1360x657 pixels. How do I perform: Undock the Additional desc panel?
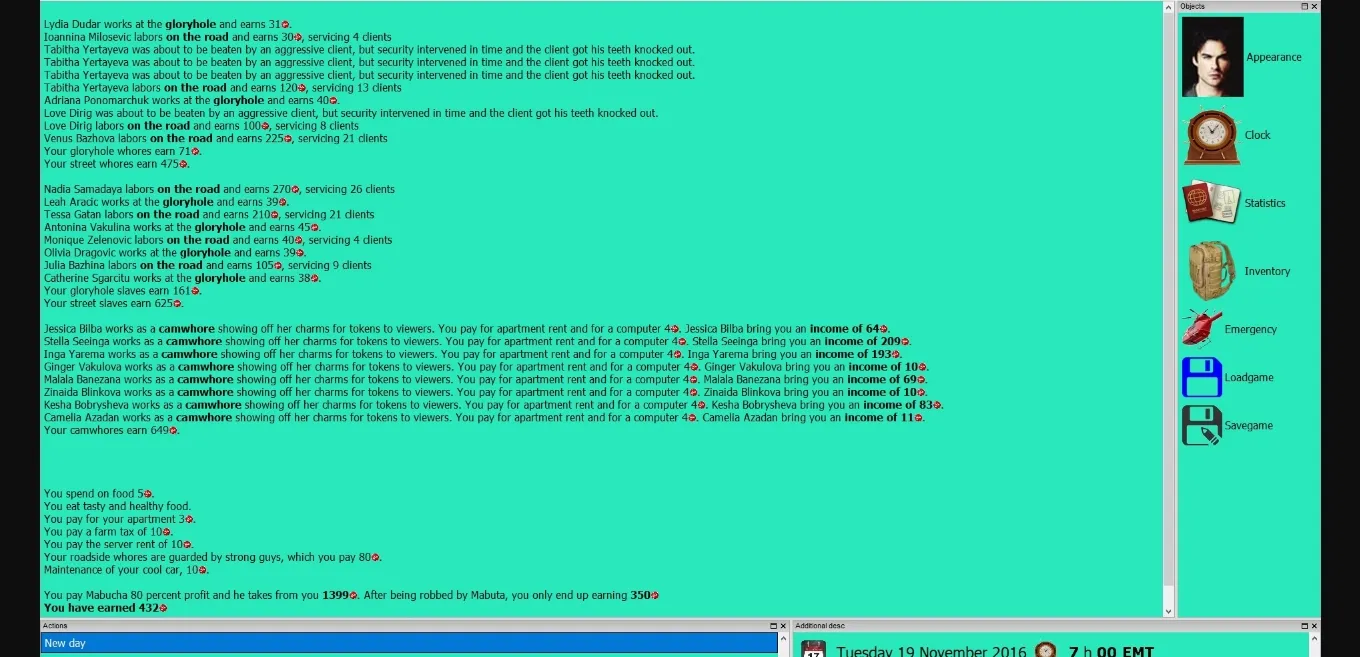[1304, 625]
